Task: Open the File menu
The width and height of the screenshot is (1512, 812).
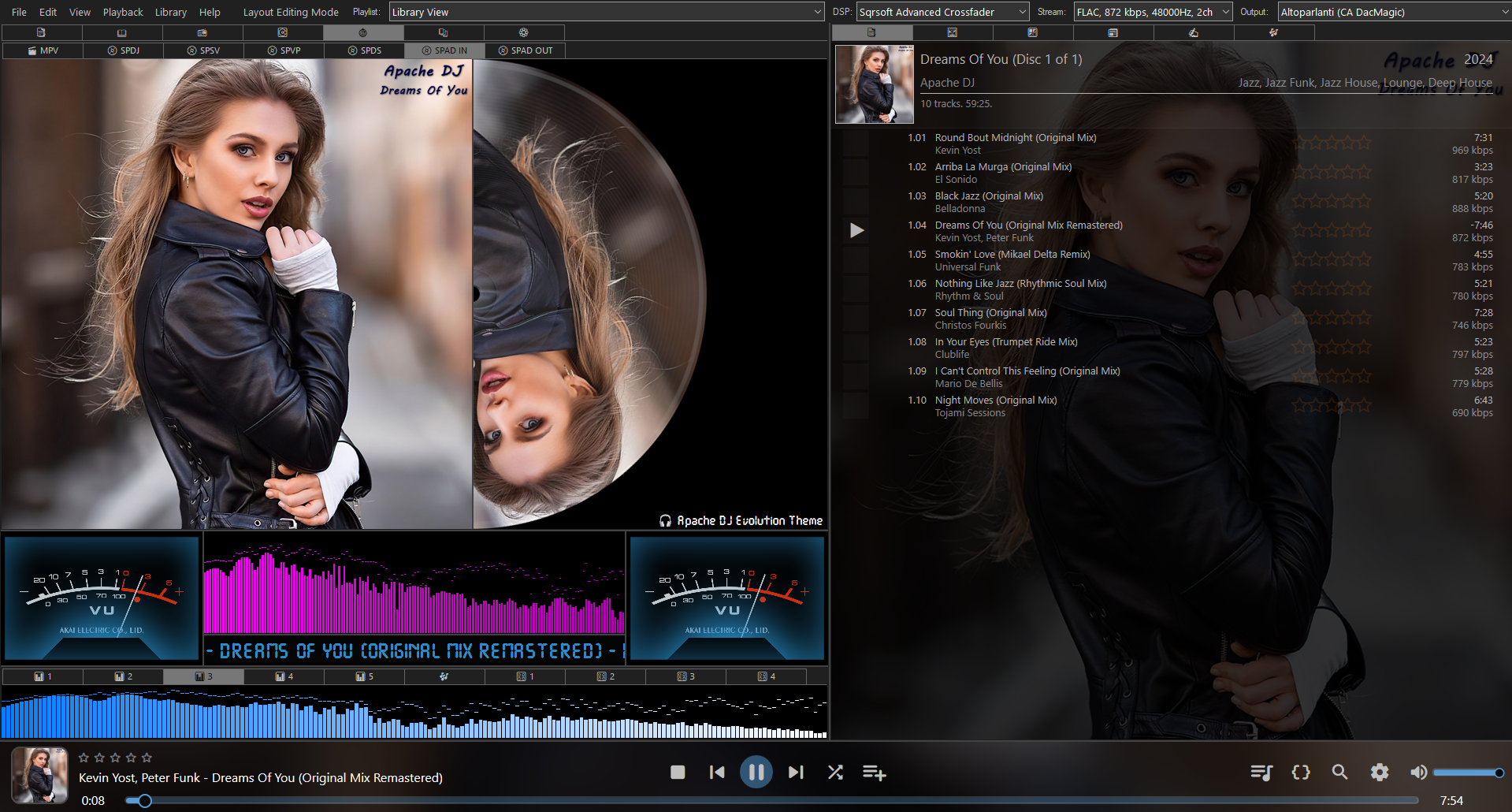Action: [19, 12]
